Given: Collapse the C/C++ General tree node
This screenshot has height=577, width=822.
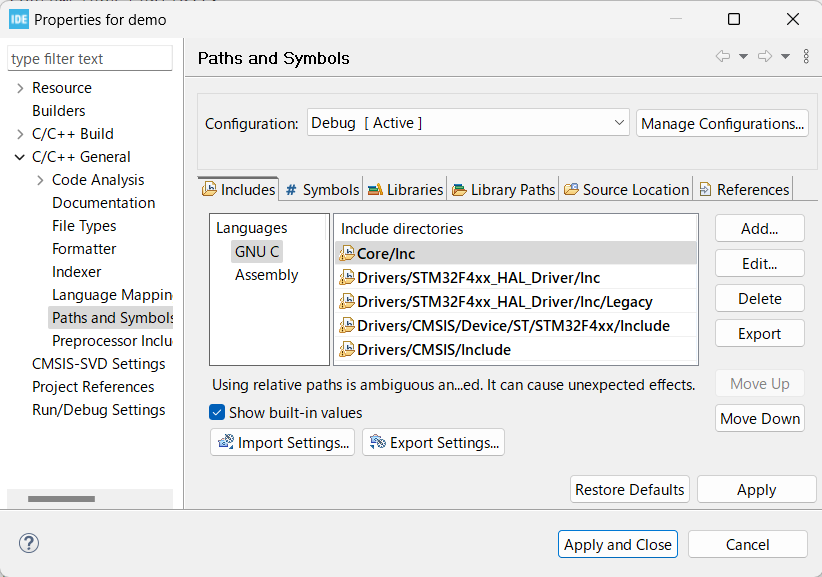Looking at the screenshot, I should click(20, 157).
